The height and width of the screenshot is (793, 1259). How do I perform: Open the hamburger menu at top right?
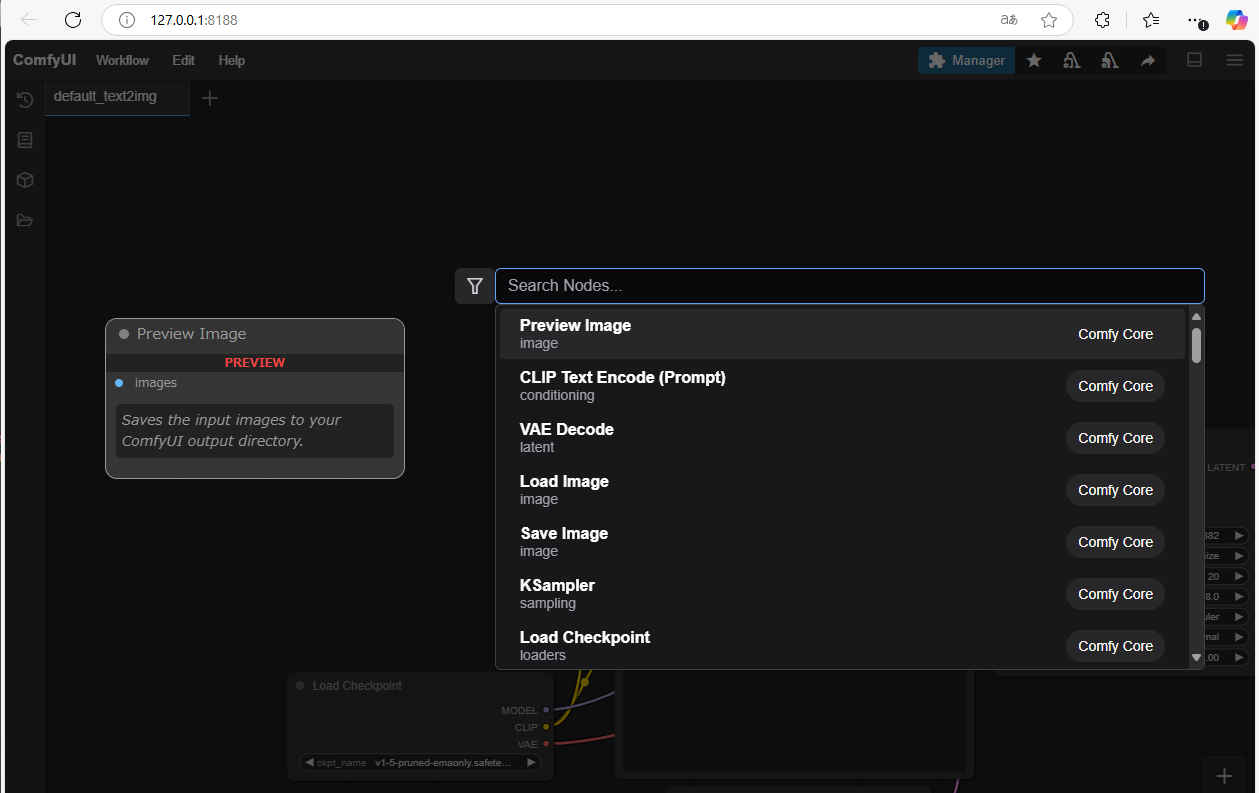1235,60
